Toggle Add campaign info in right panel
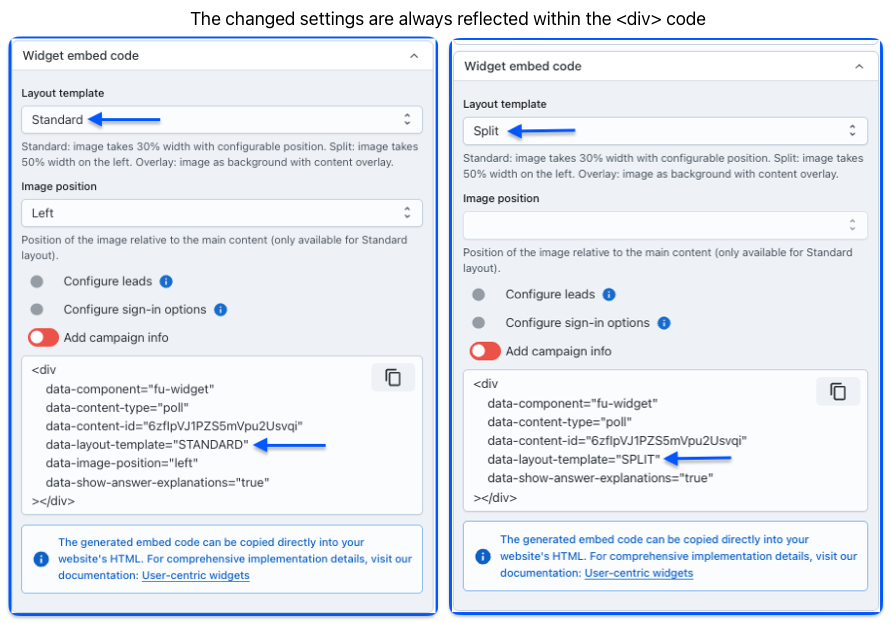Viewport: 891px width, 623px height. (485, 351)
